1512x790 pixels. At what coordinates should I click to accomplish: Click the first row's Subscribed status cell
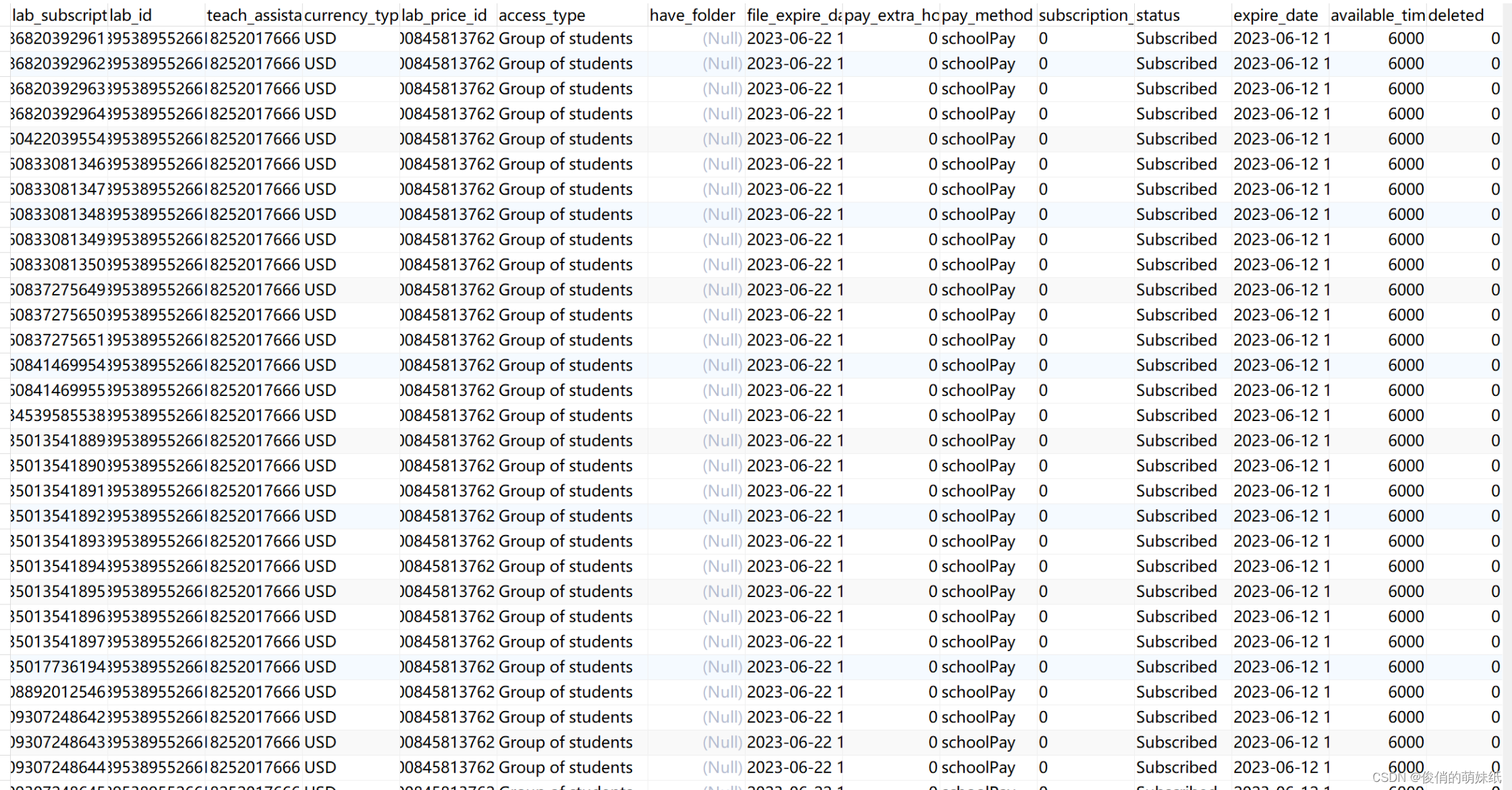pyautogui.click(x=1176, y=38)
